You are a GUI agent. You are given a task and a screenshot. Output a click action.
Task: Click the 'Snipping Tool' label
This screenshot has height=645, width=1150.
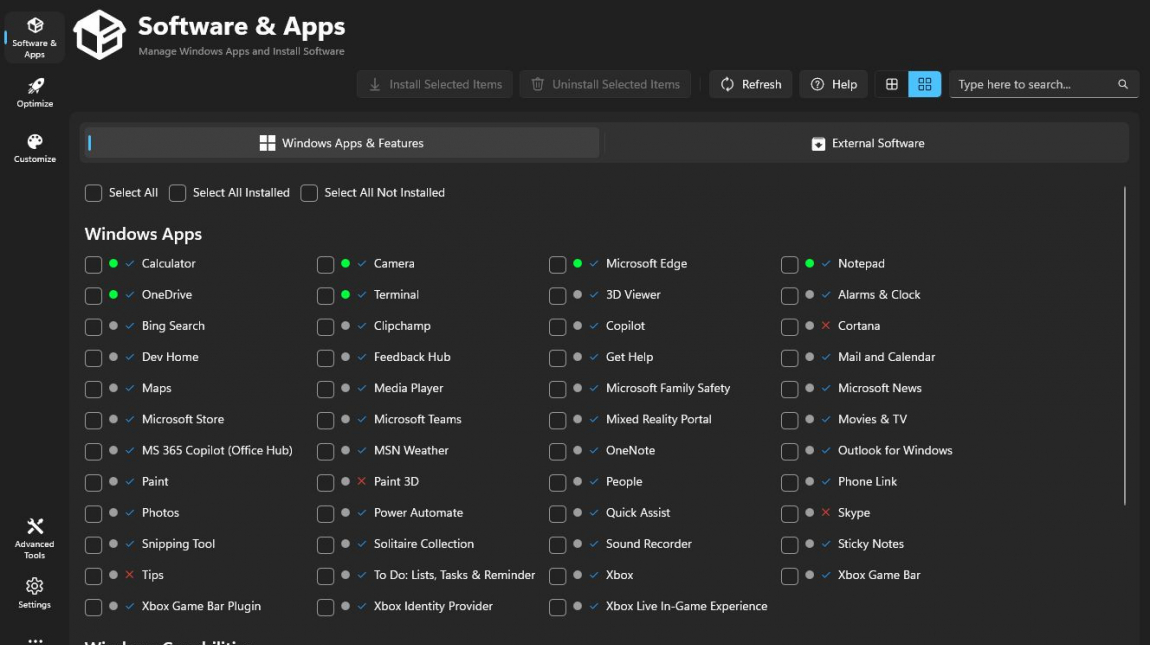[x=178, y=544]
